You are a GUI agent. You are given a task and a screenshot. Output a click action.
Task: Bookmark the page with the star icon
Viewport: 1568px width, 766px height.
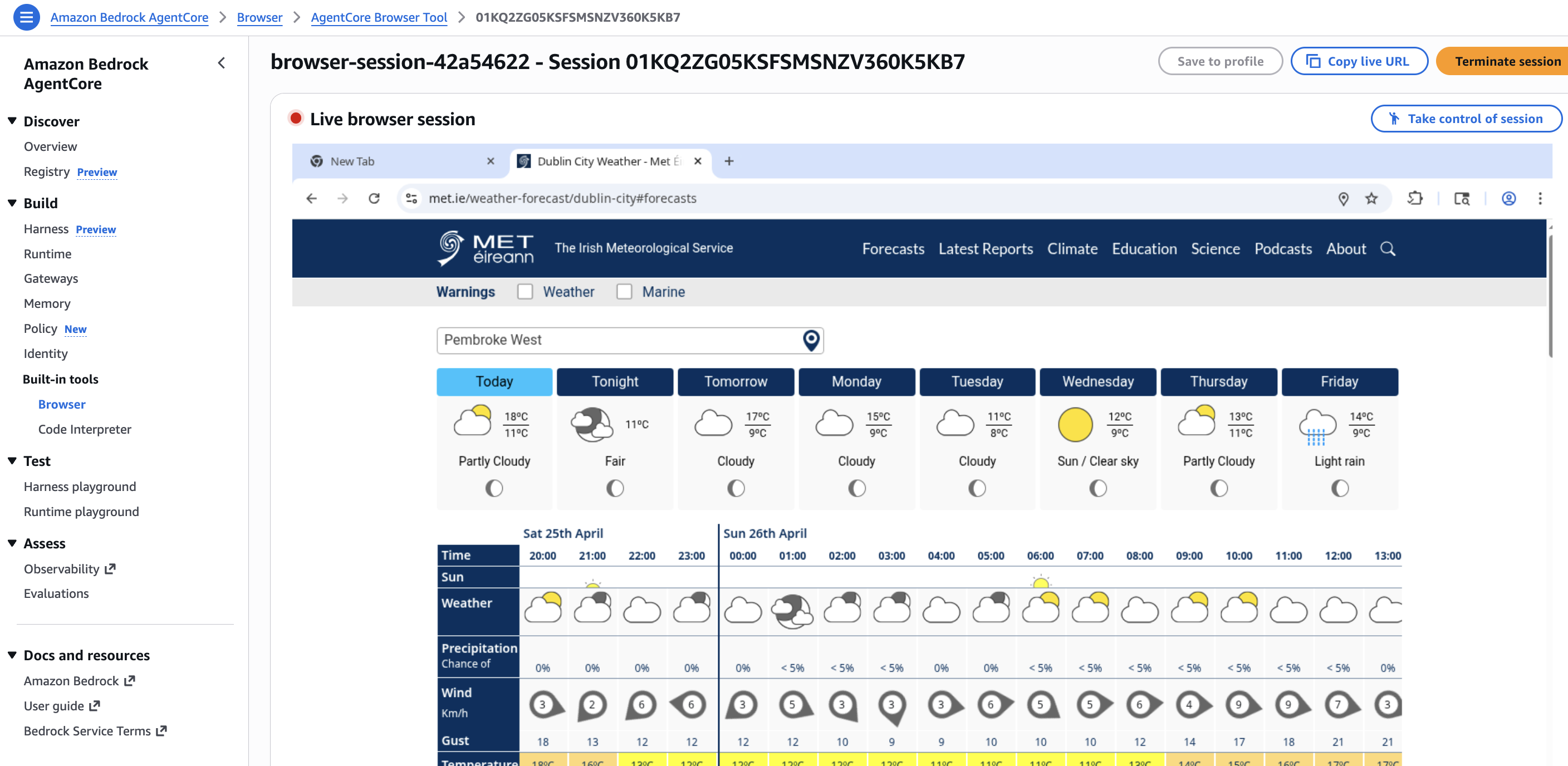(1371, 198)
